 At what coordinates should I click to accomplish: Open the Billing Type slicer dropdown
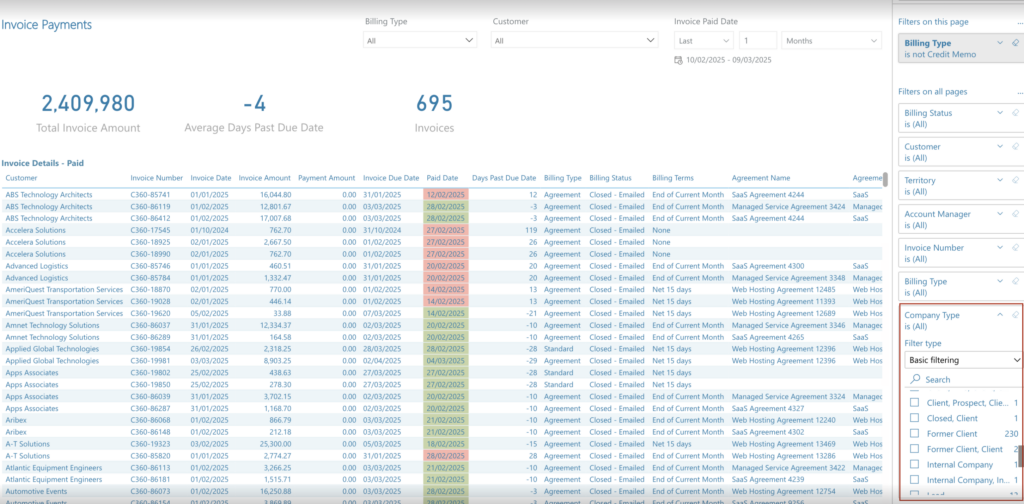[x=420, y=40]
